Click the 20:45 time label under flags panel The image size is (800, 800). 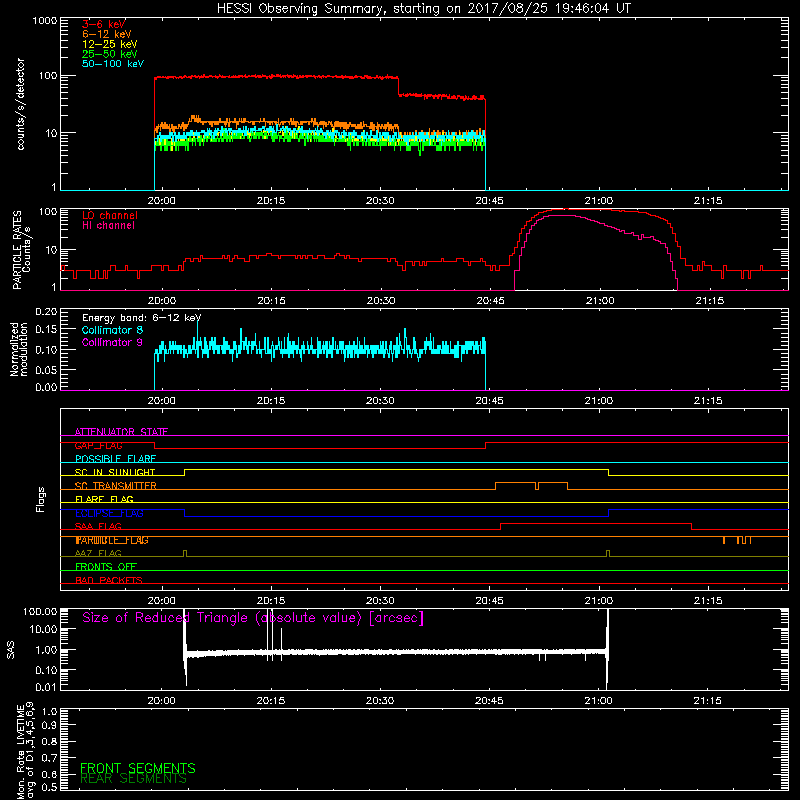pos(489,601)
